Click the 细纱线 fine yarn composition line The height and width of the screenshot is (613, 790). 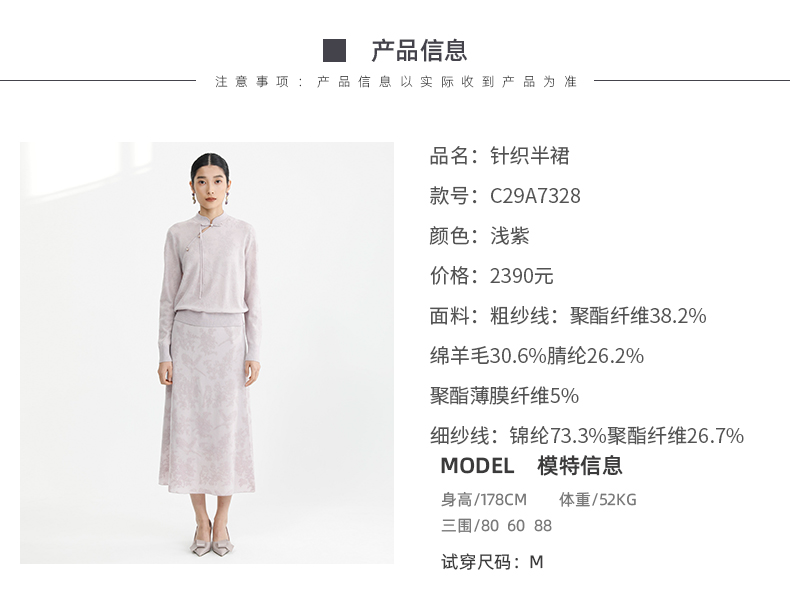(586, 436)
